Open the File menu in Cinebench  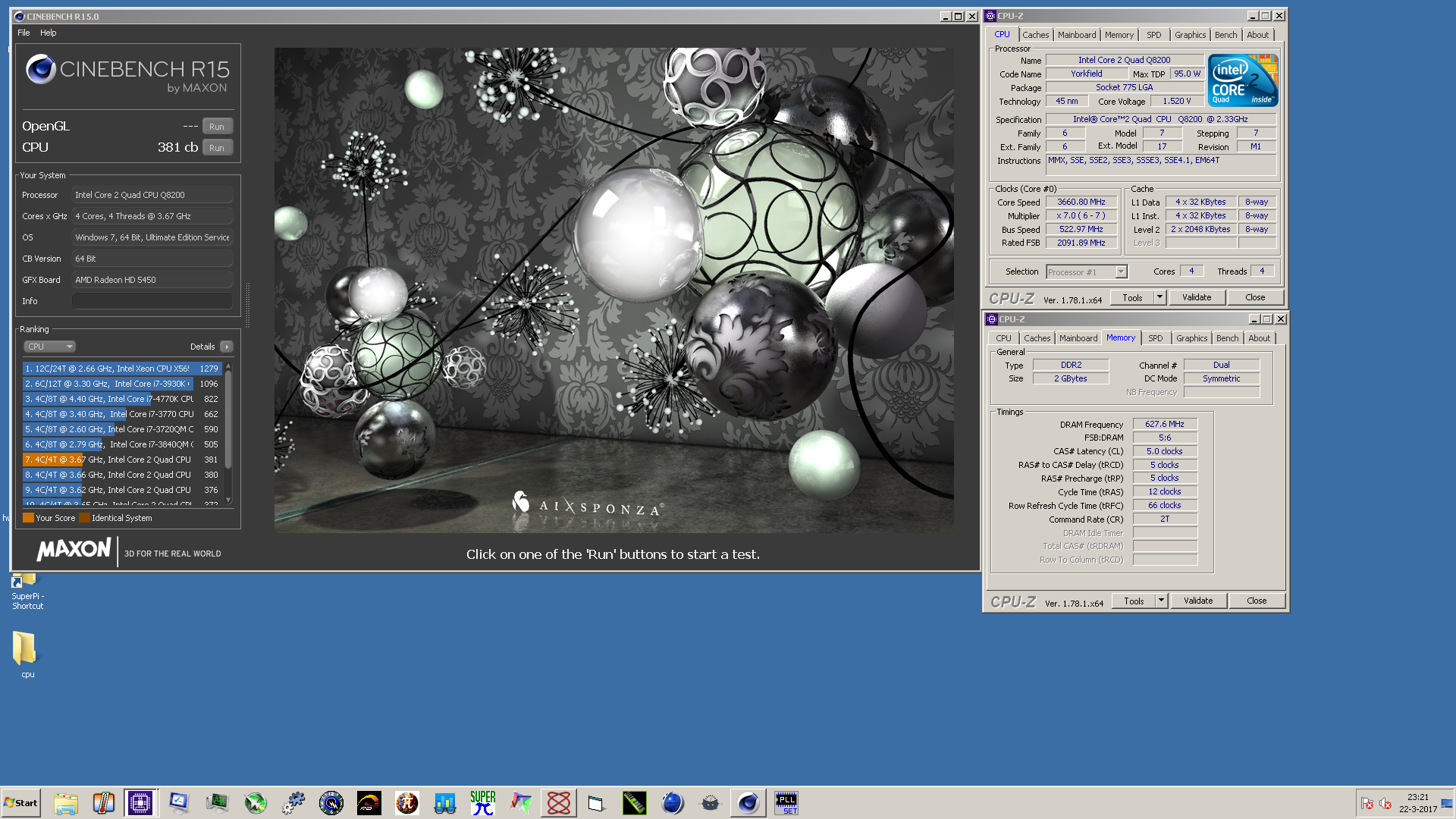pos(24,33)
